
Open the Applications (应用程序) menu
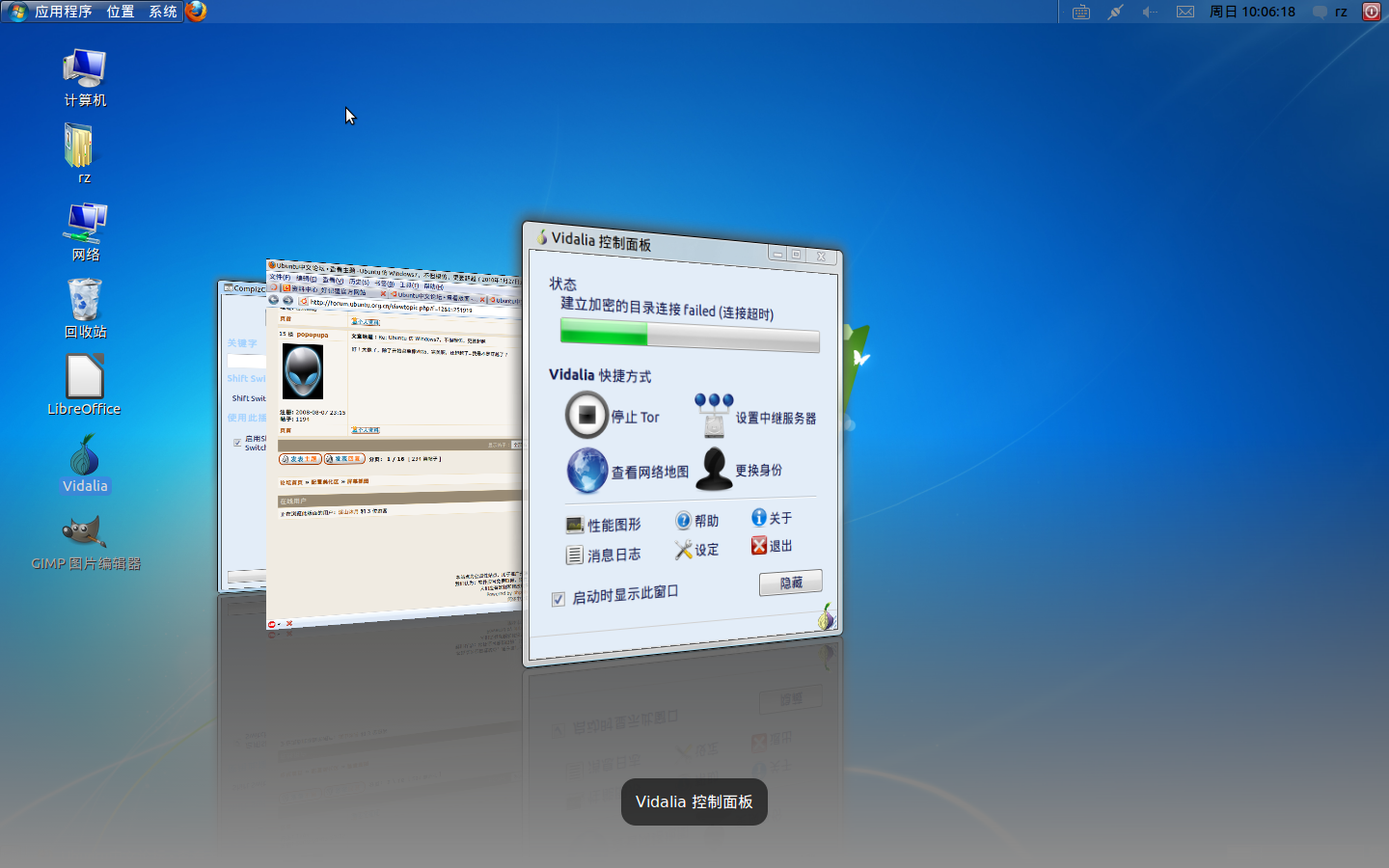[63, 12]
